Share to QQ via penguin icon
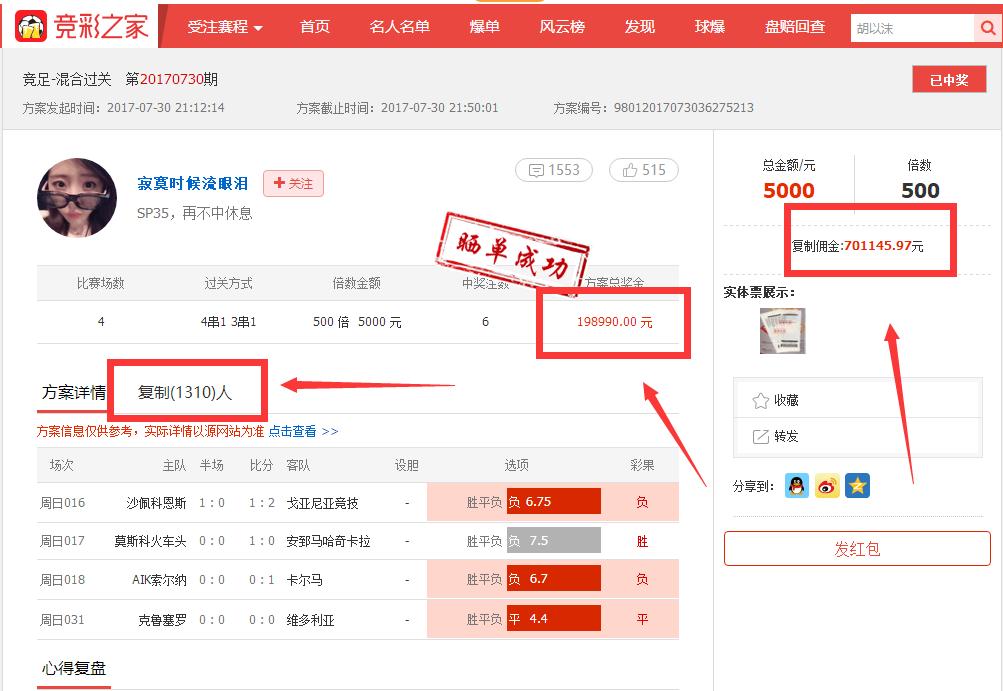This screenshot has height=691, width=1003. (796, 484)
